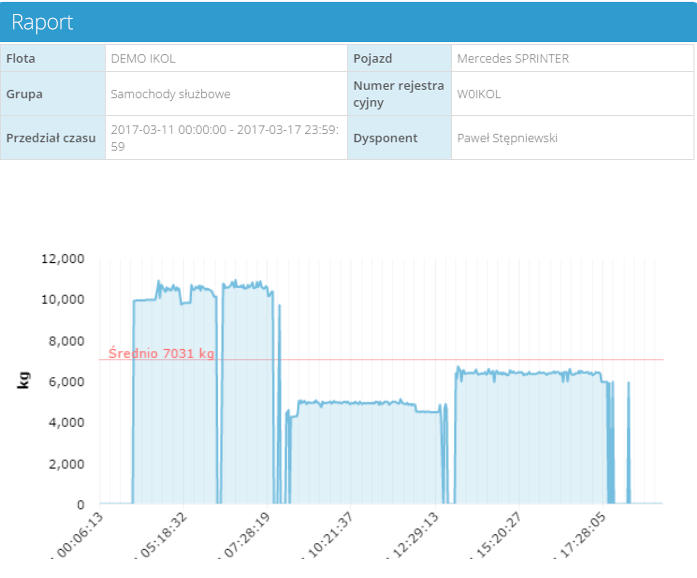The image size is (697, 578).
Task: Click the 2017-03-11 to 2017-03-17 date range value
Action: coord(224,138)
